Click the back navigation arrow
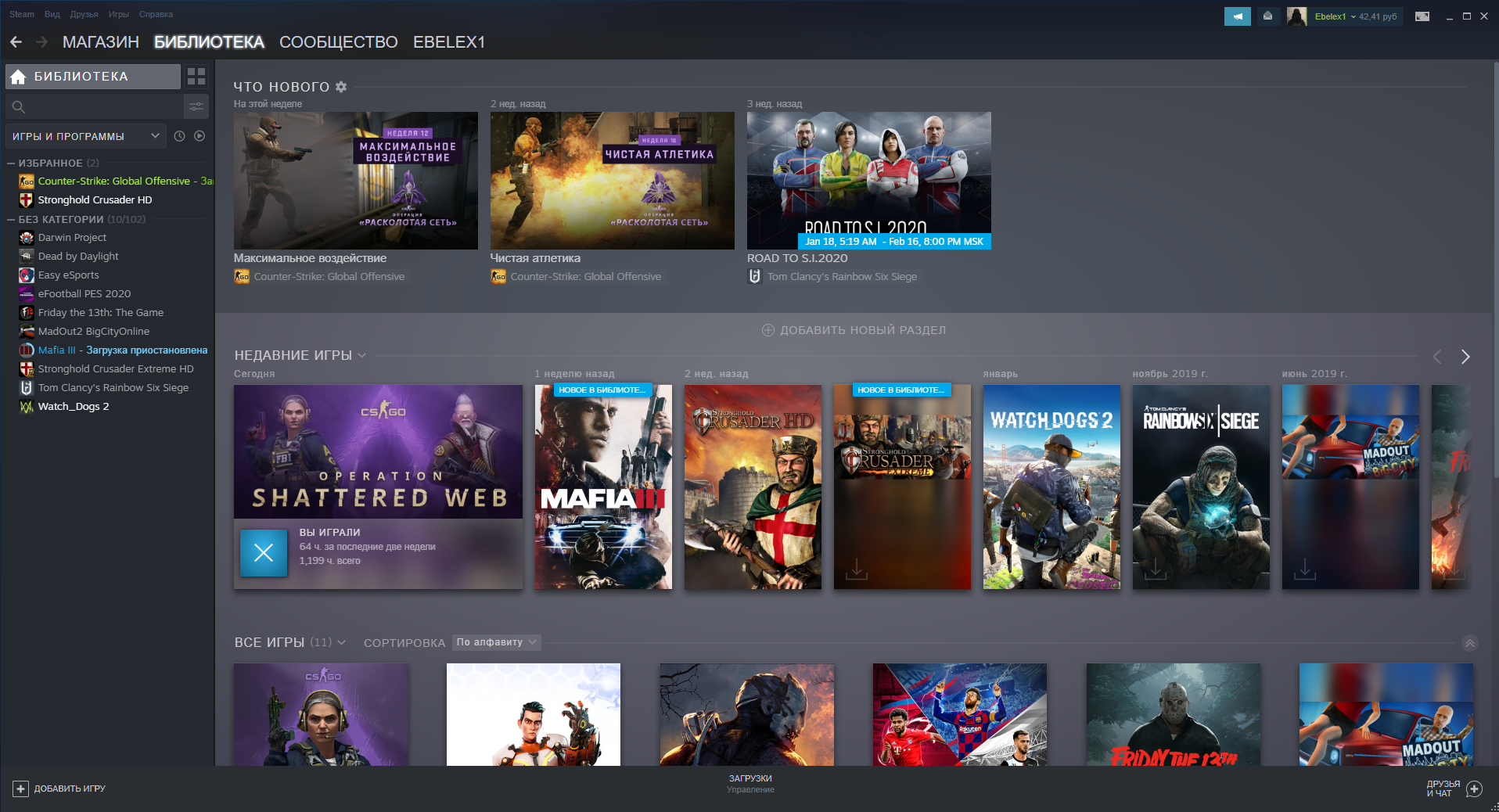This screenshot has width=1499, height=812. pos(16,42)
